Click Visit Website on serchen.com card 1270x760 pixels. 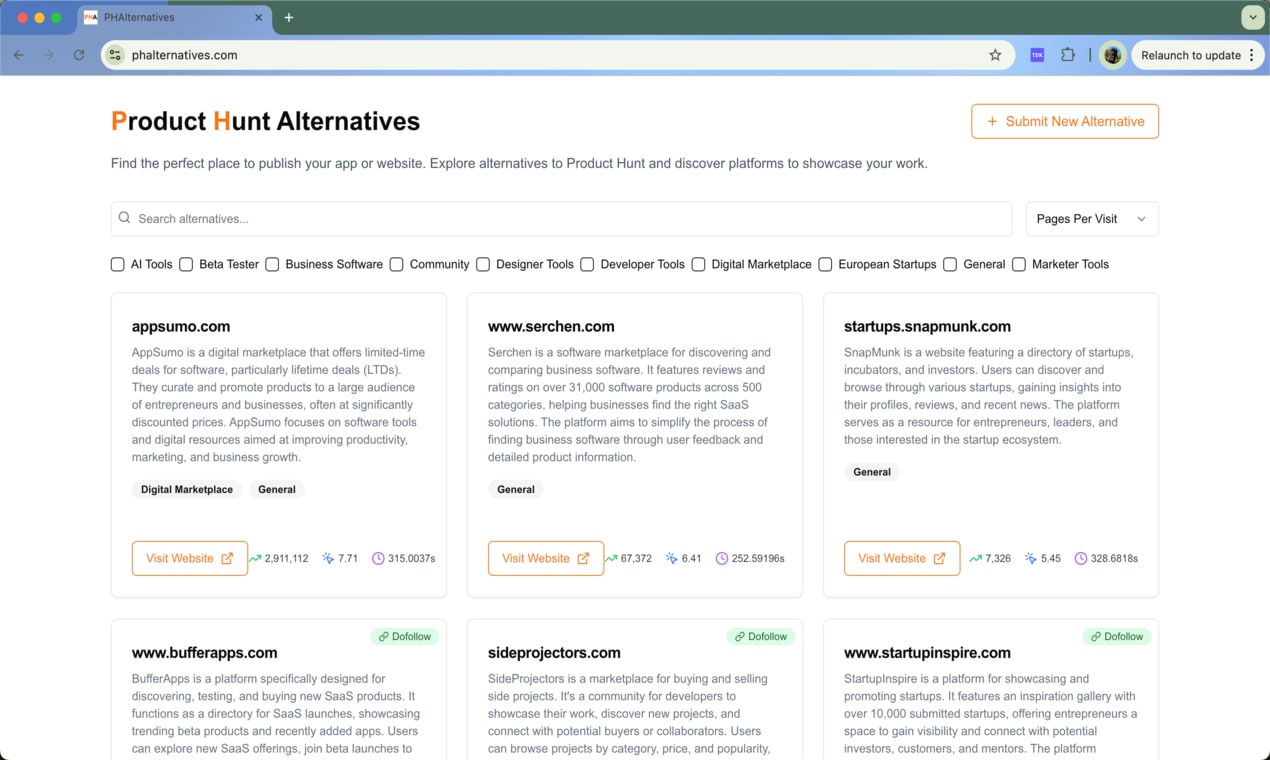[x=546, y=558]
